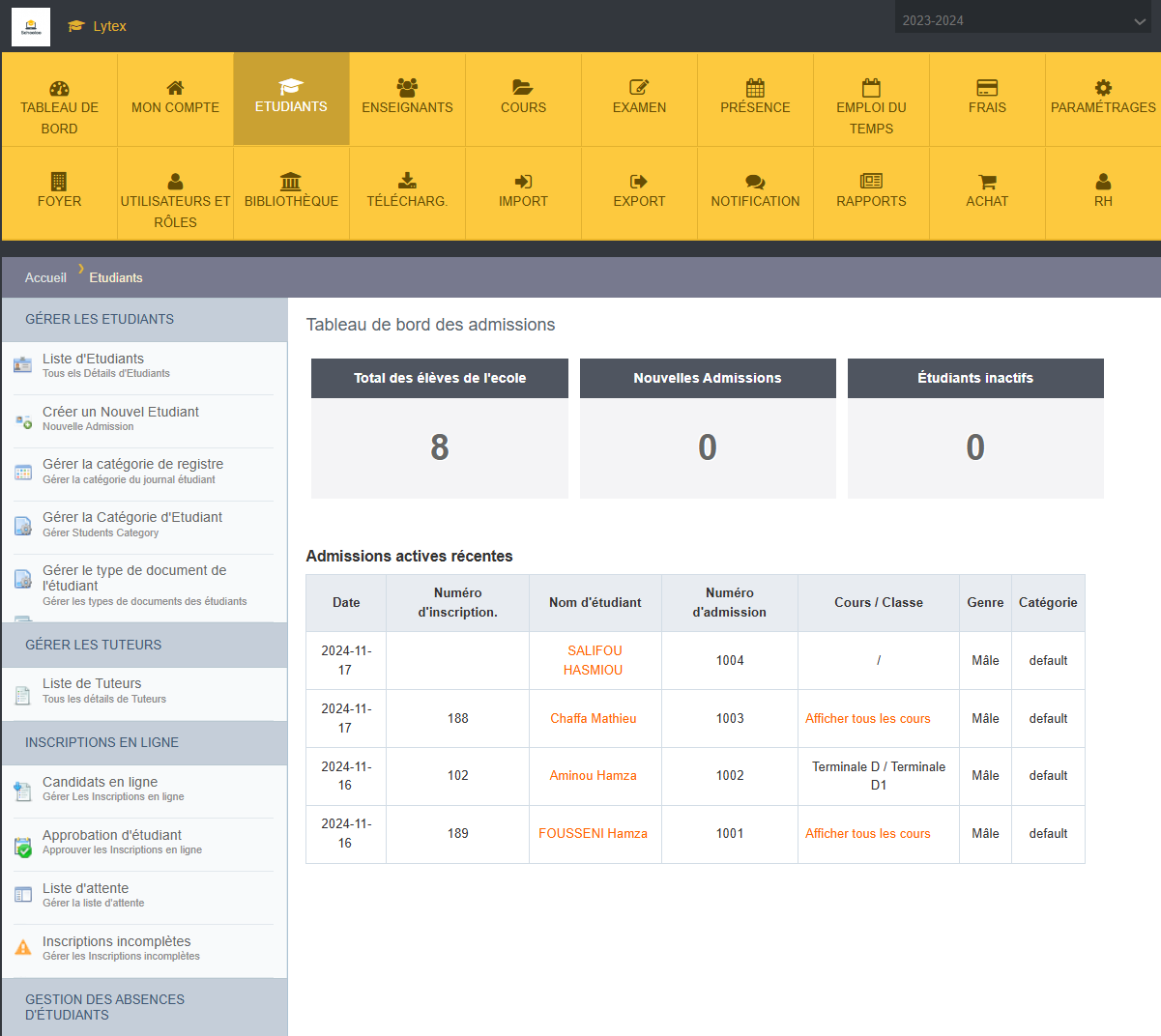Collapse the Gérer les Etudiants section header
This screenshot has height=1036, width=1161.
(144, 319)
